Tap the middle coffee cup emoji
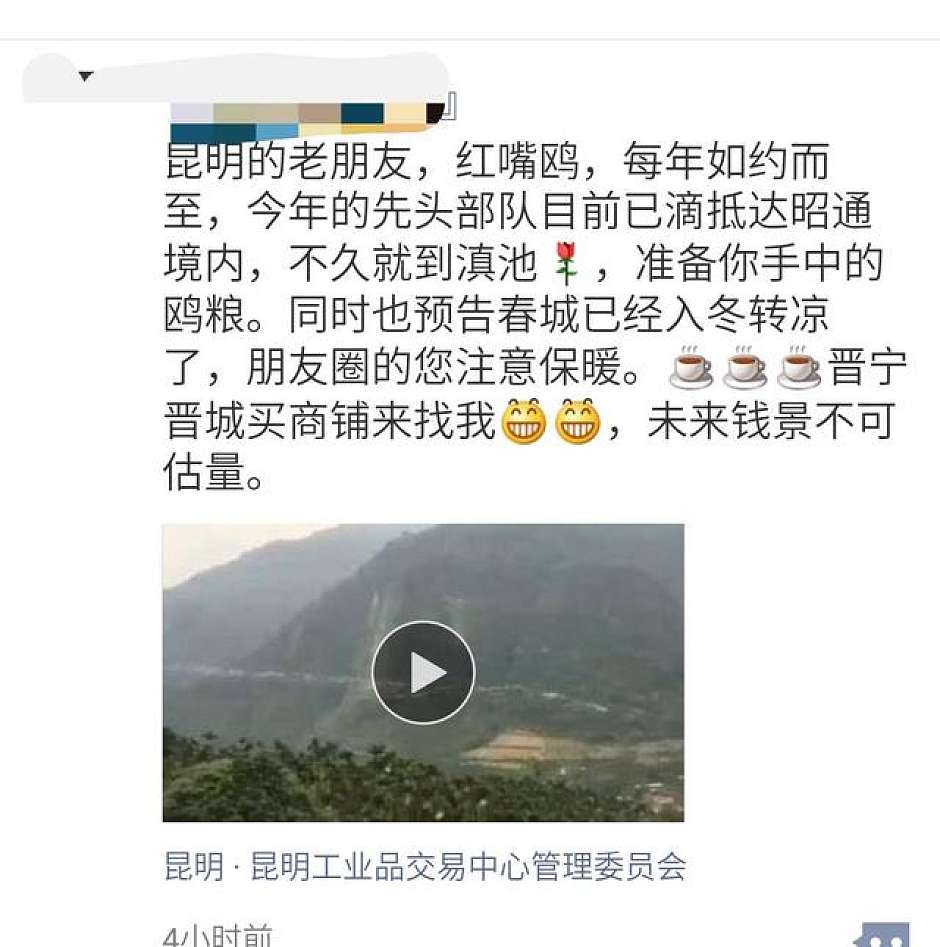940x947 pixels. tap(744, 367)
